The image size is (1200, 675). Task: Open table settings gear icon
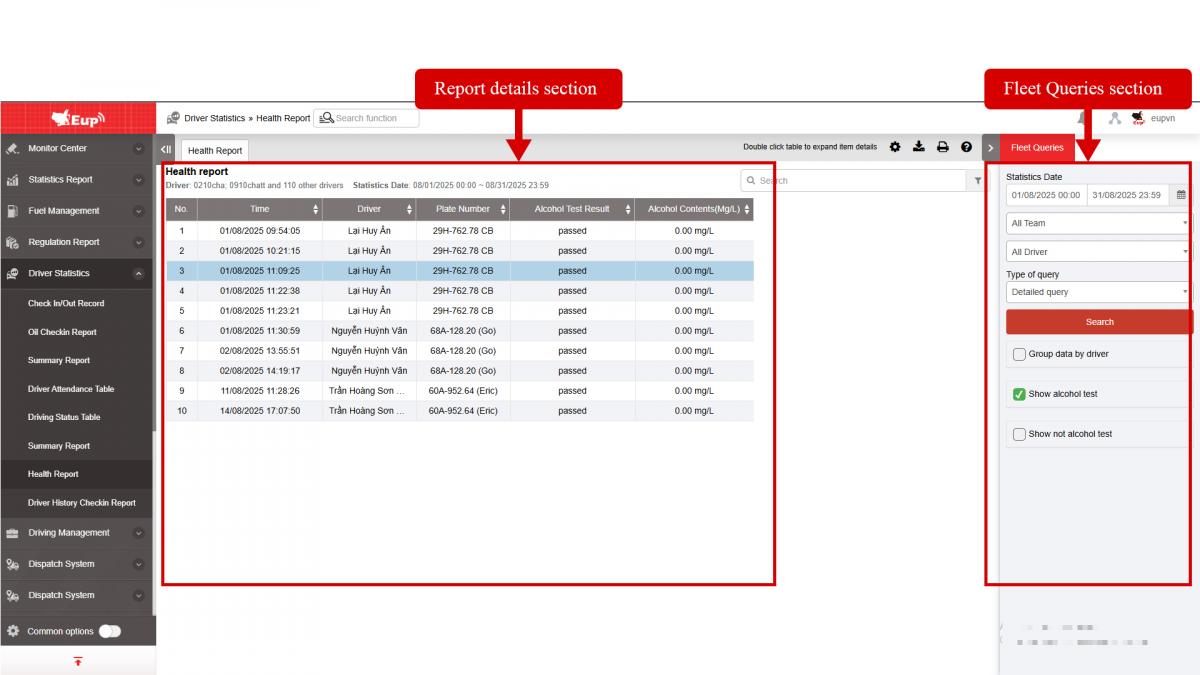click(895, 147)
